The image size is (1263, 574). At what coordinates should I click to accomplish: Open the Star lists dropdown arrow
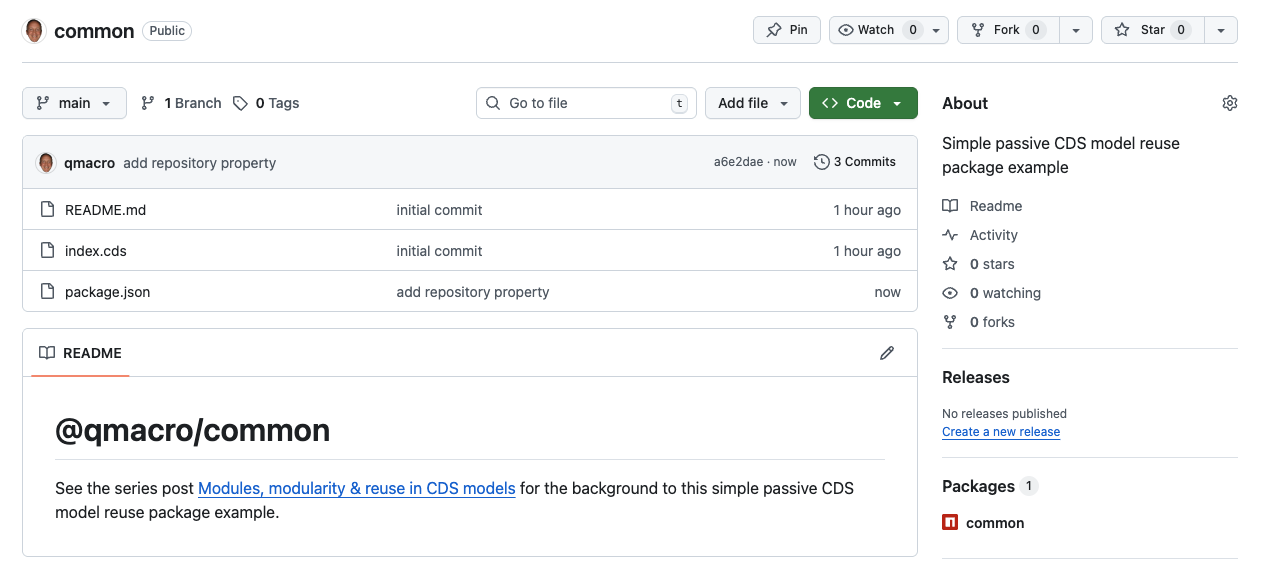click(1221, 30)
